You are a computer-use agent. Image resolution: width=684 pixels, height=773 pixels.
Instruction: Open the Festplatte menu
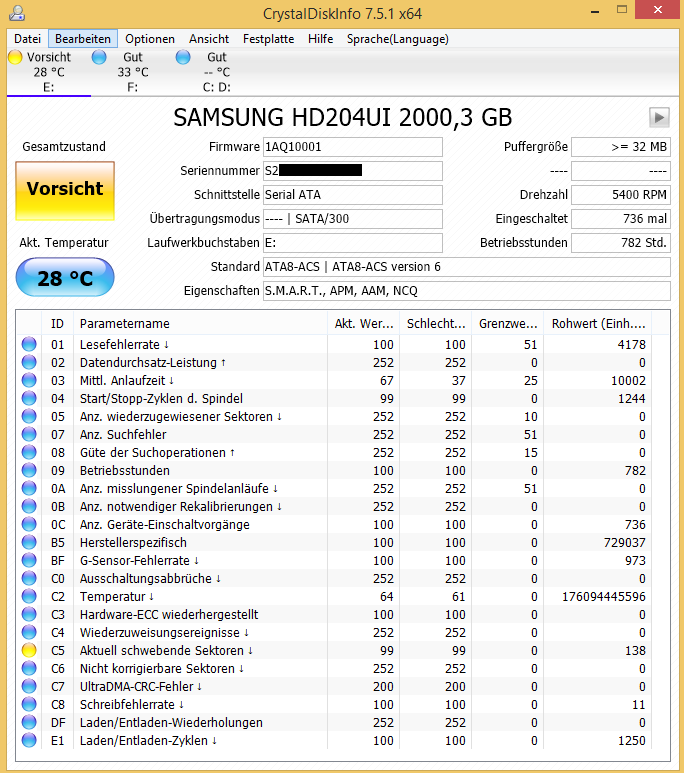pos(268,39)
